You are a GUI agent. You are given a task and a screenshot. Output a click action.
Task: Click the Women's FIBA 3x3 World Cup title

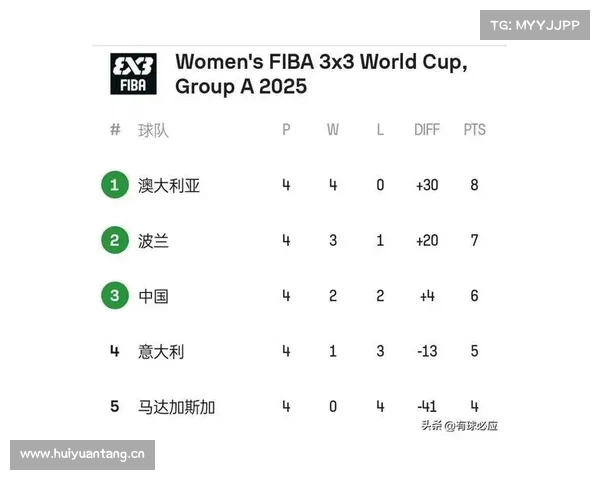[x=321, y=73]
